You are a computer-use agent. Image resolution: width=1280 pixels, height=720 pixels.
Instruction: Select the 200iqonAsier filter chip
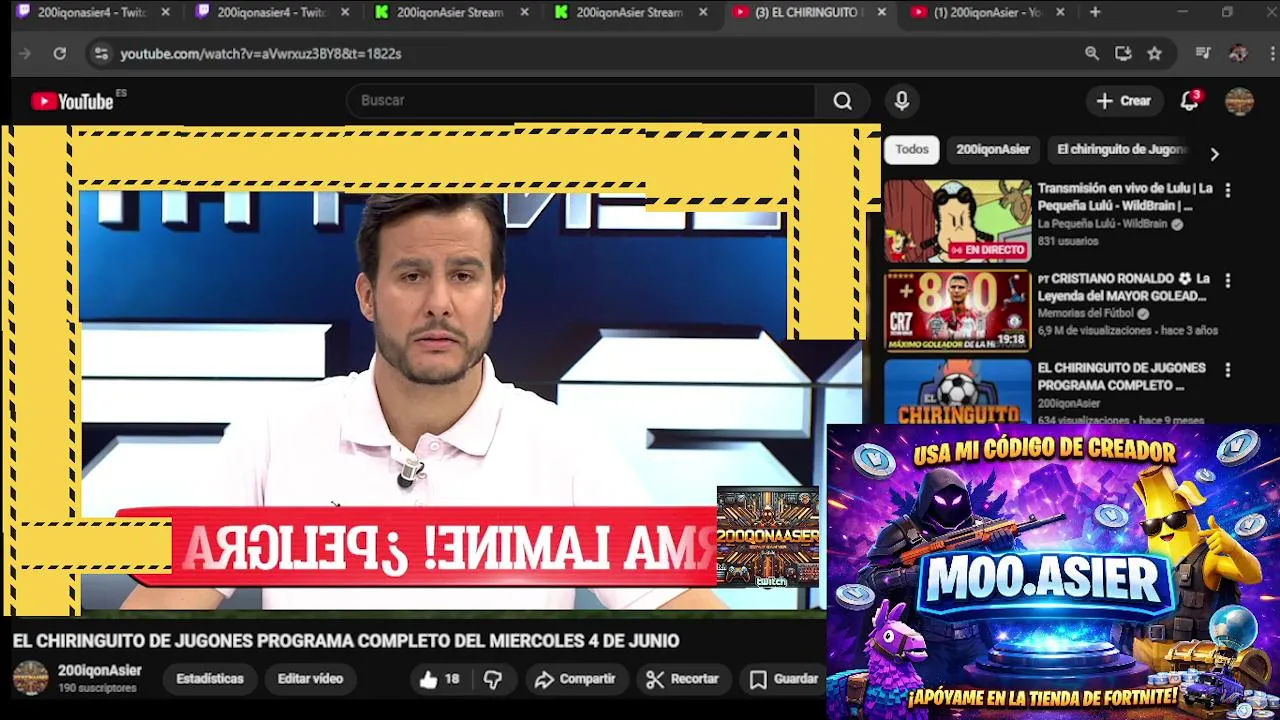click(993, 150)
